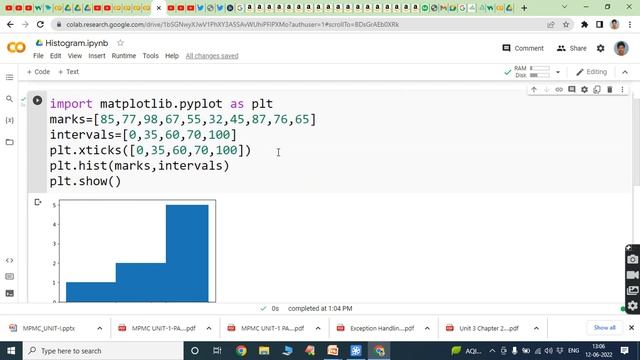
Task: Open Google account avatar in Colab header
Action: click(x=621, y=48)
